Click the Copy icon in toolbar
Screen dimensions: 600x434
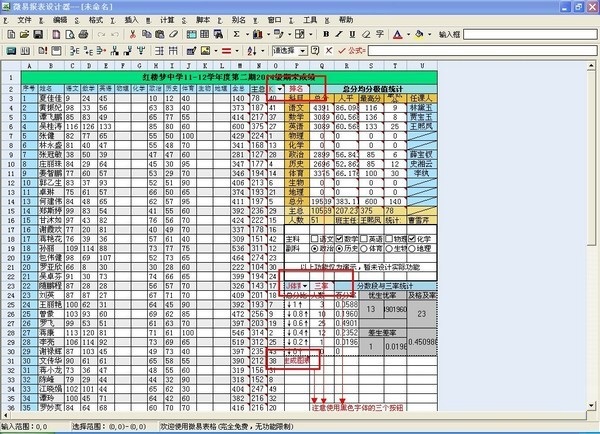146,34
